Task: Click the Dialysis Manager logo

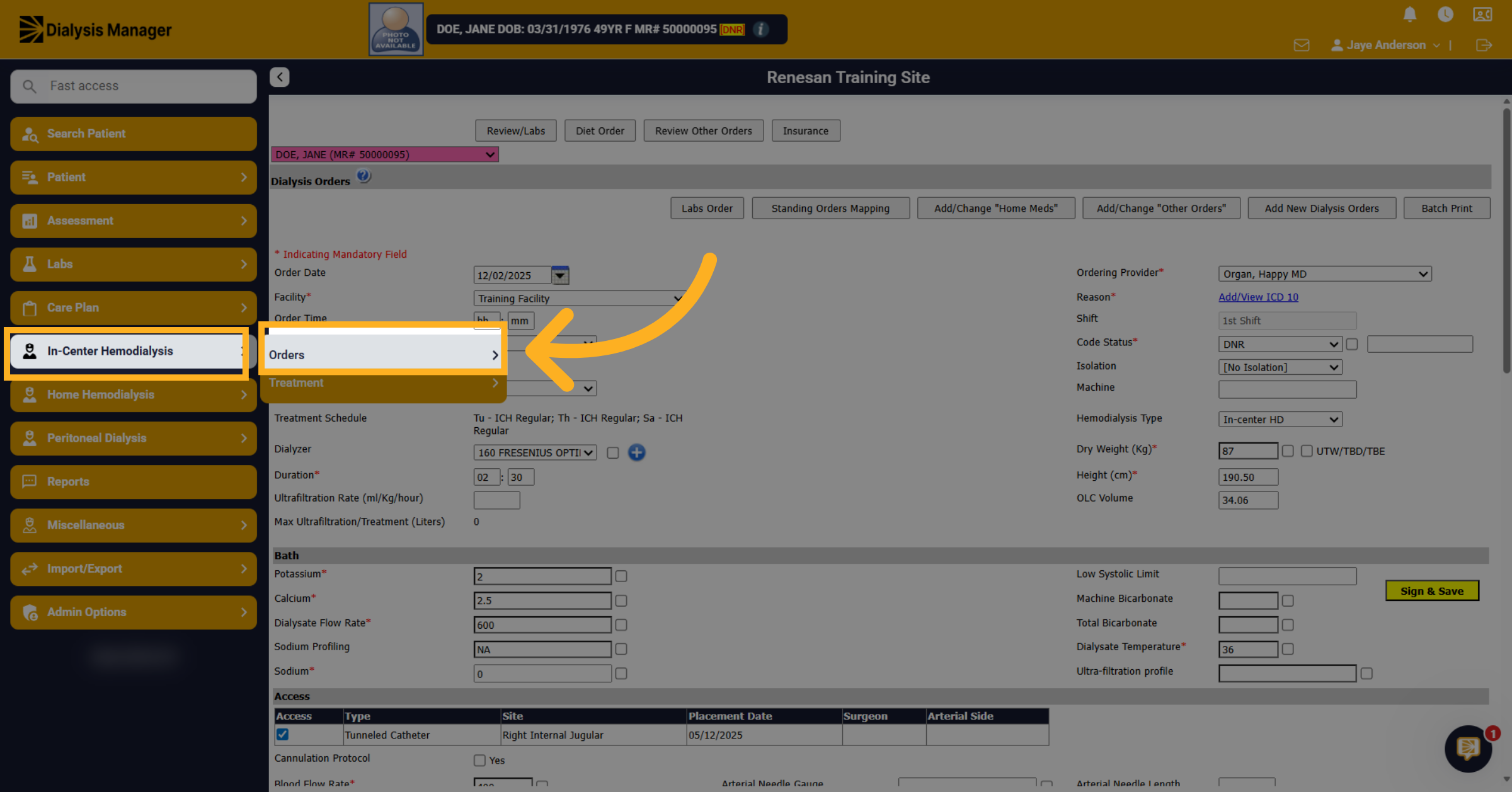Action: click(95, 30)
